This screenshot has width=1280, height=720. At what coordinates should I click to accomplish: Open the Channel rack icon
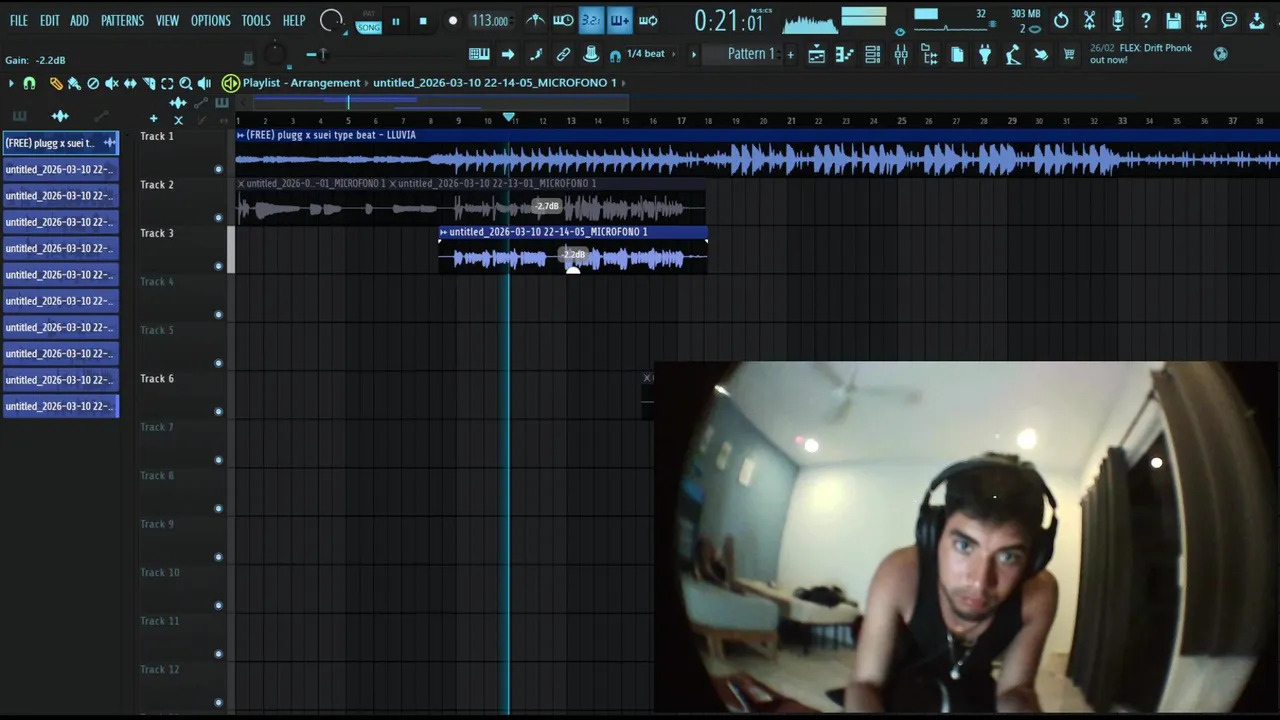(873, 55)
